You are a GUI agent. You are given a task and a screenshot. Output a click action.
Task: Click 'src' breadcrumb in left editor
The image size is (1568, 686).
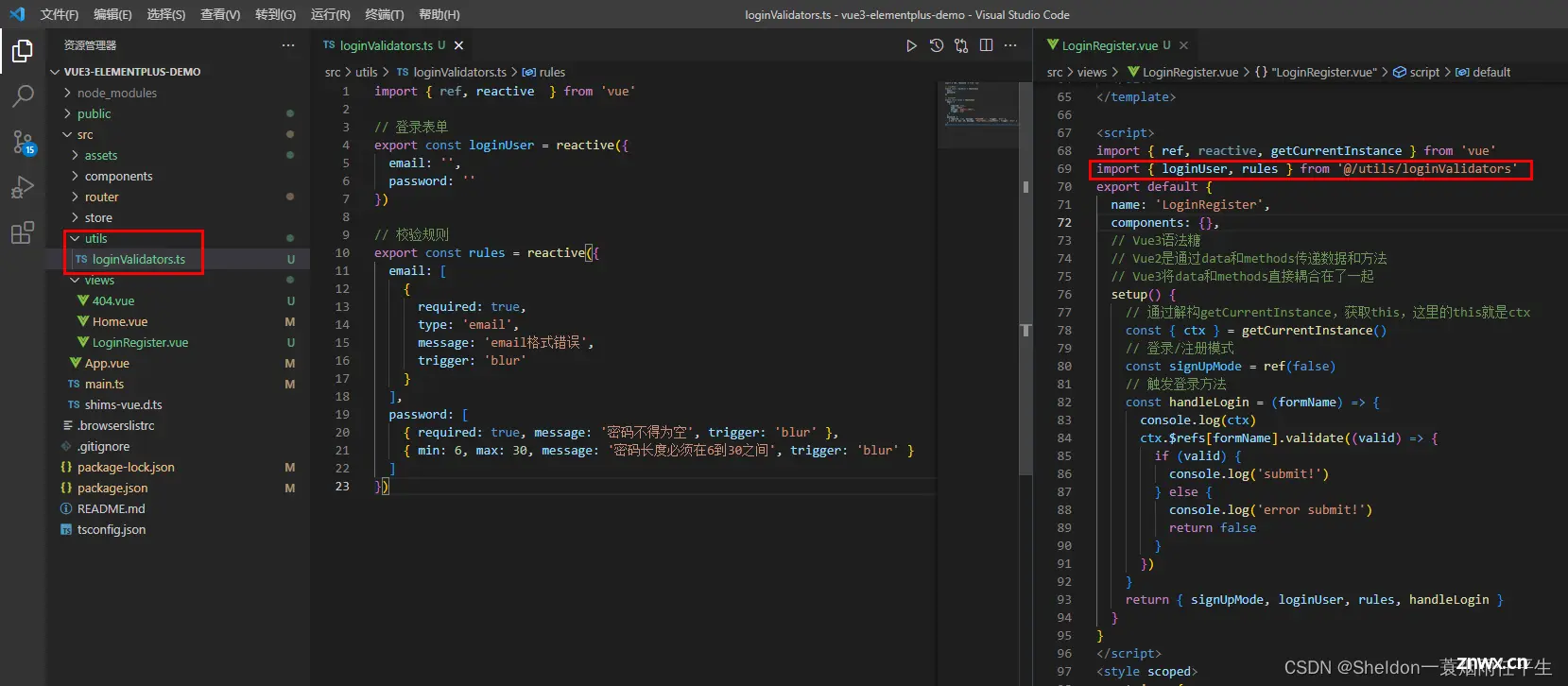pos(333,72)
